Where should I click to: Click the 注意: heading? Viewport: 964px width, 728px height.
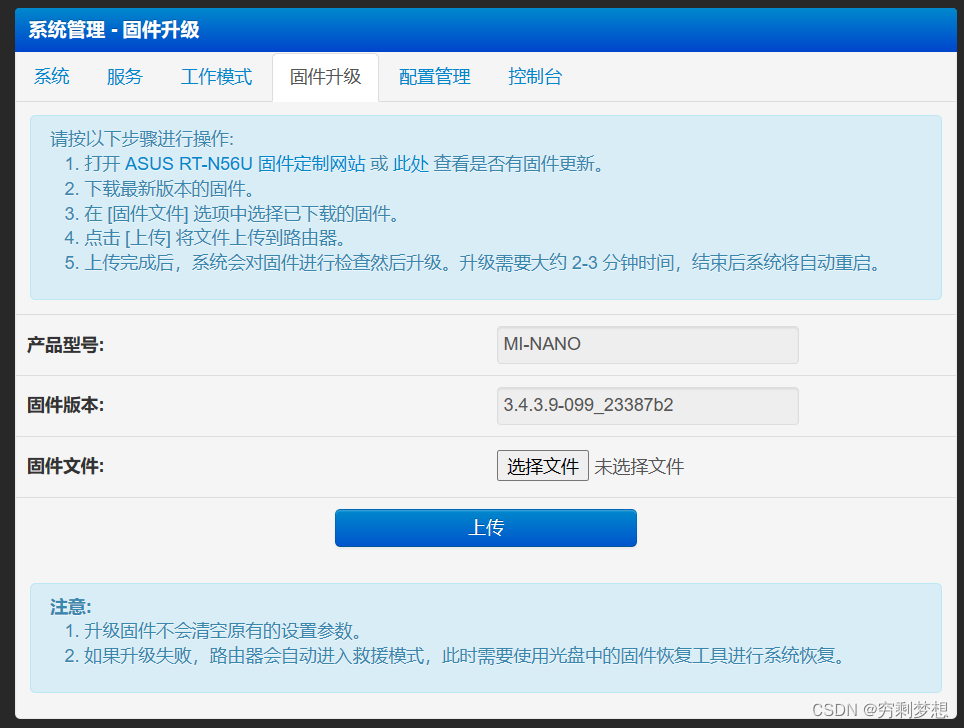71,607
